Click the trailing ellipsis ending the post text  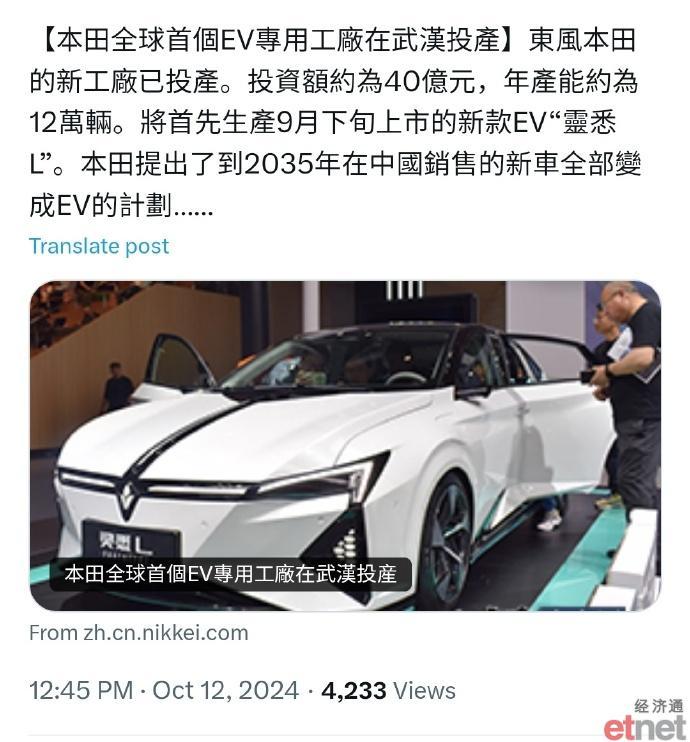194,207
